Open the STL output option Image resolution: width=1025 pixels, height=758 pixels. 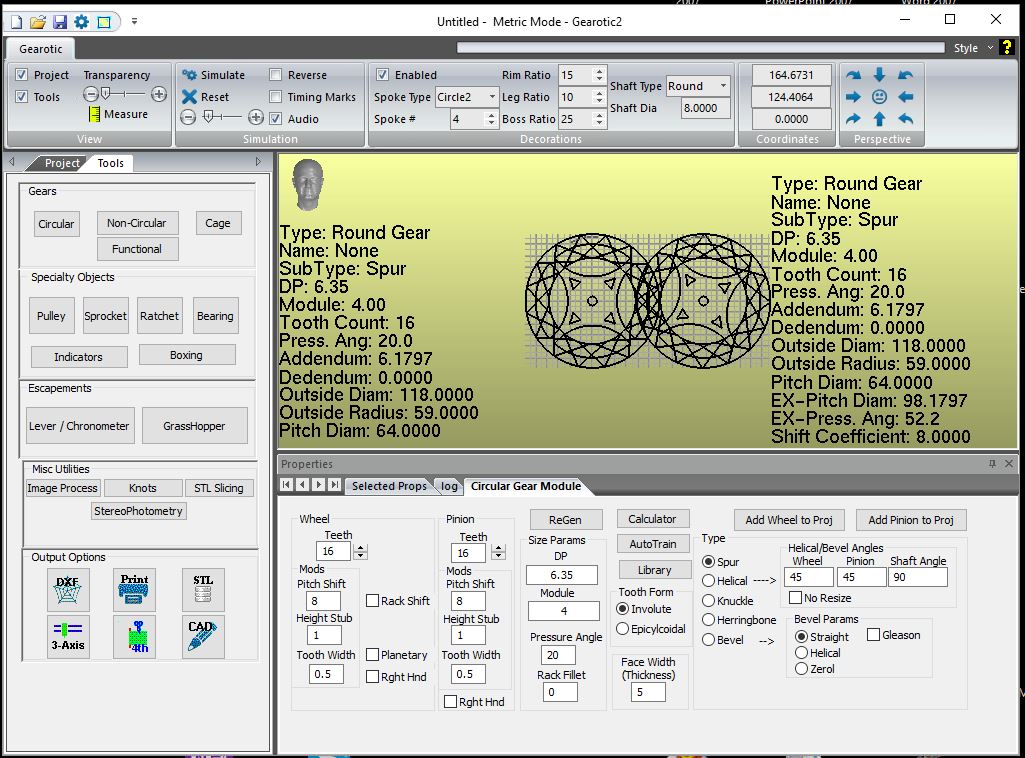(201, 589)
